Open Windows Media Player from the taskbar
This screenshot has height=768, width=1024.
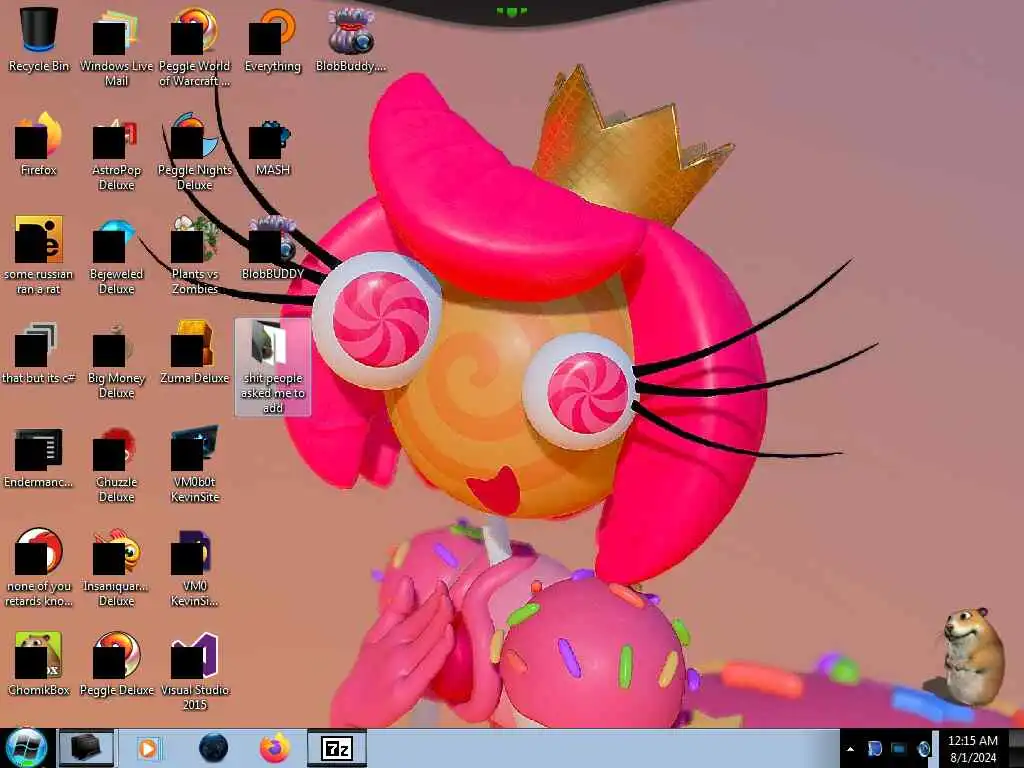(148, 748)
